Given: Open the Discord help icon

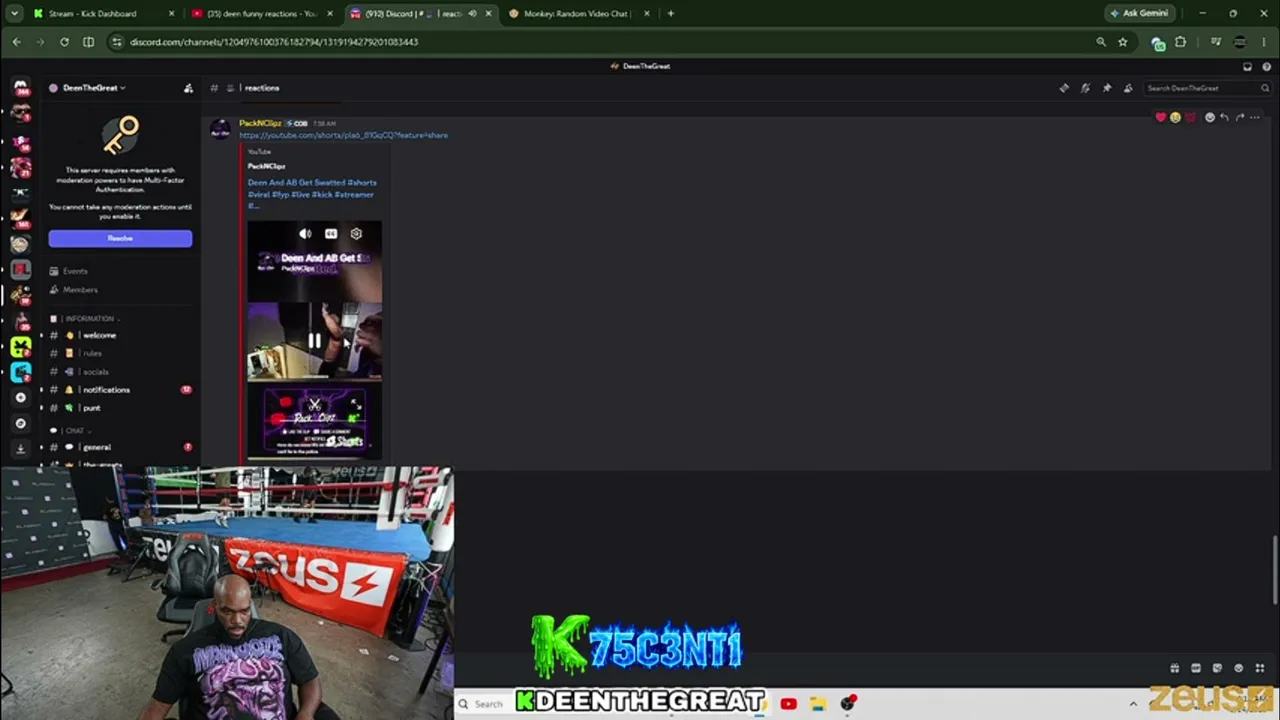Looking at the screenshot, I should point(1266,66).
